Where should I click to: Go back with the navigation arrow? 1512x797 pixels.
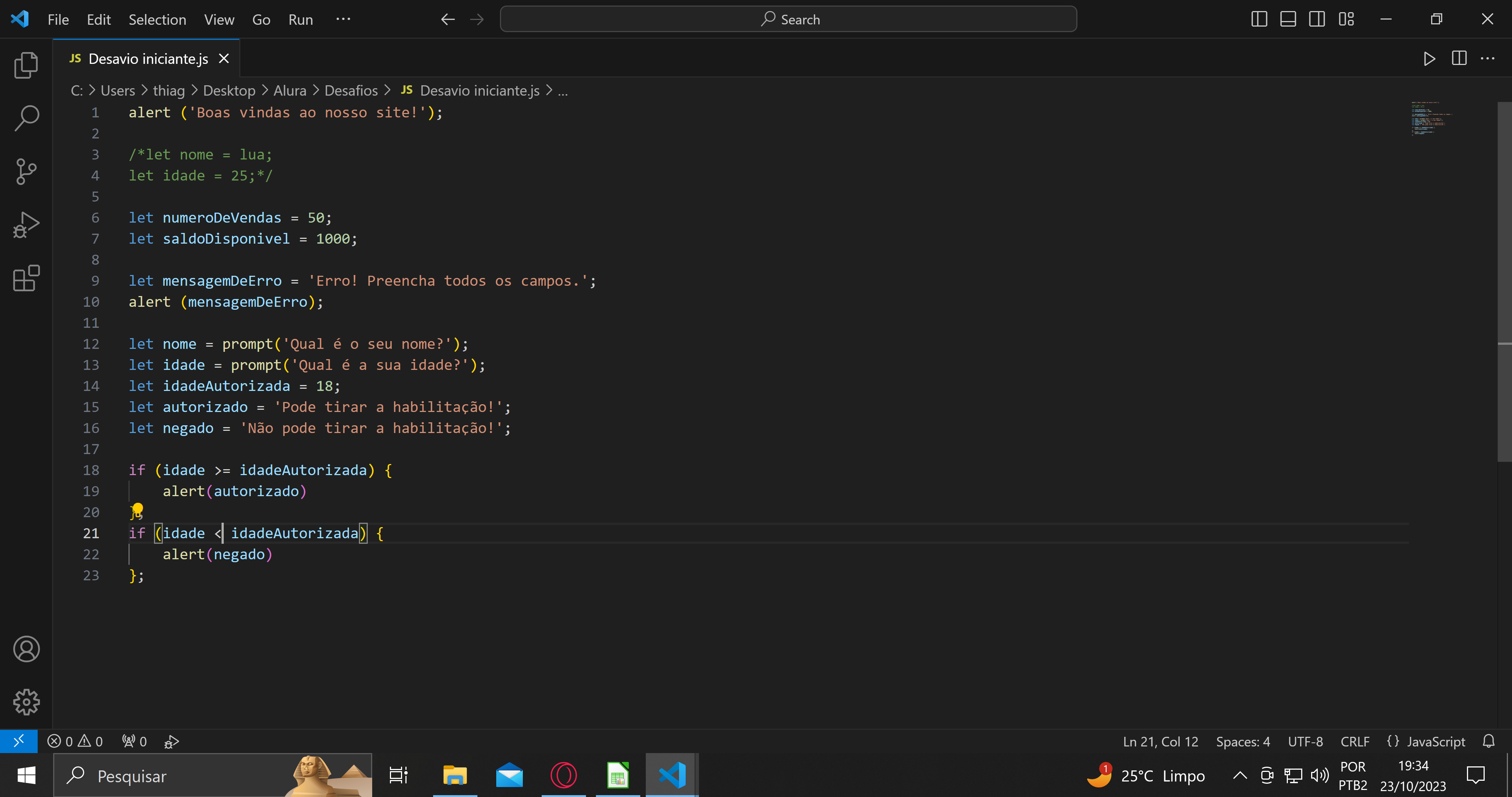pyautogui.click(x=448, y=19)
